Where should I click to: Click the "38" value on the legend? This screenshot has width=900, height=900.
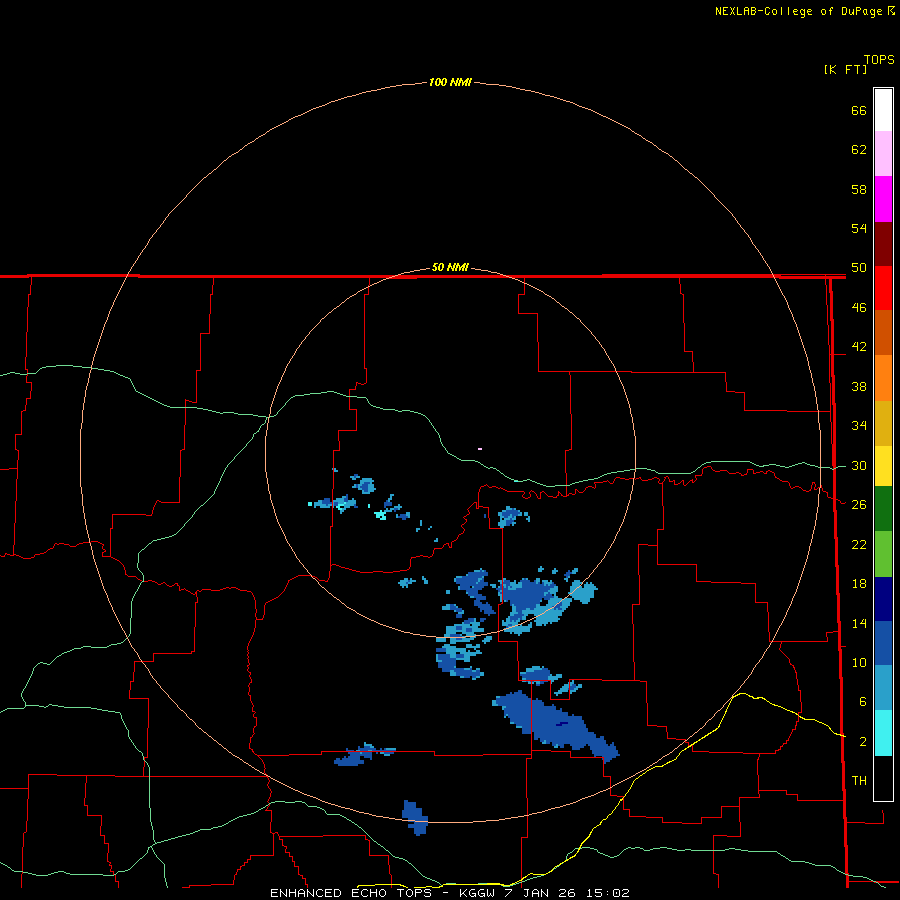pyautogui.click(x=859, y=386)
